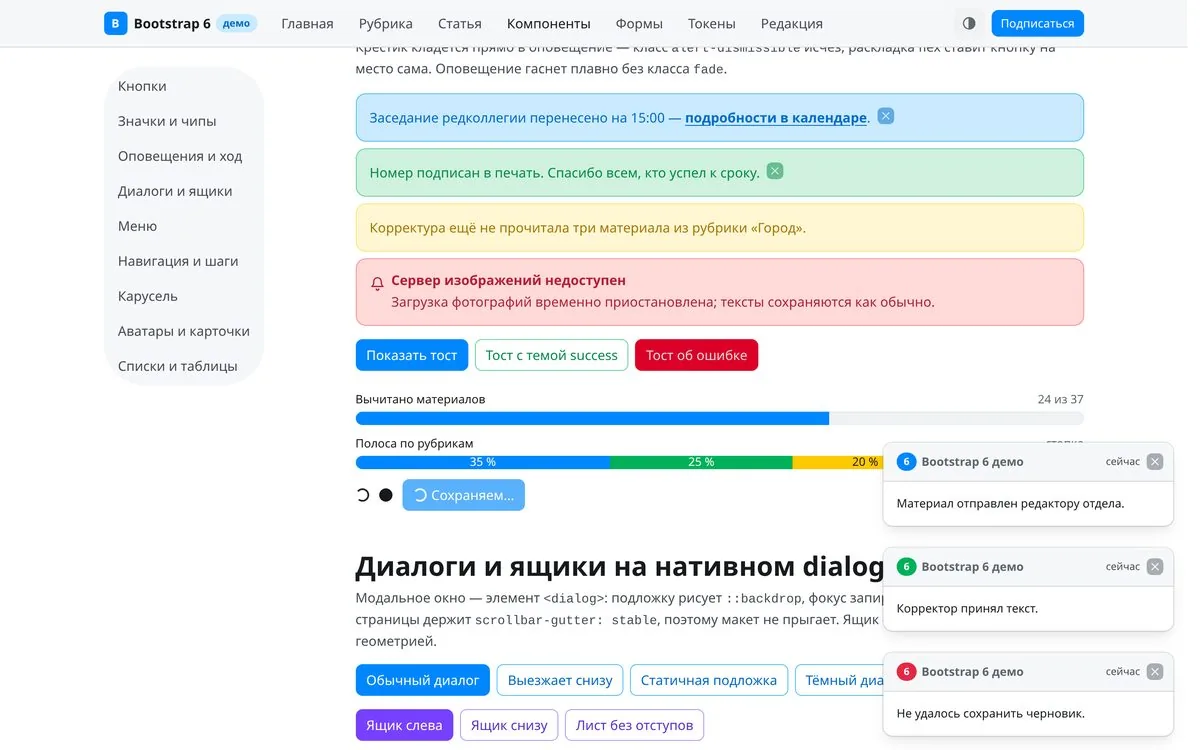Follow the 'подробности в календаре' link
The image size is (1200, 750).
click(776, 118)
